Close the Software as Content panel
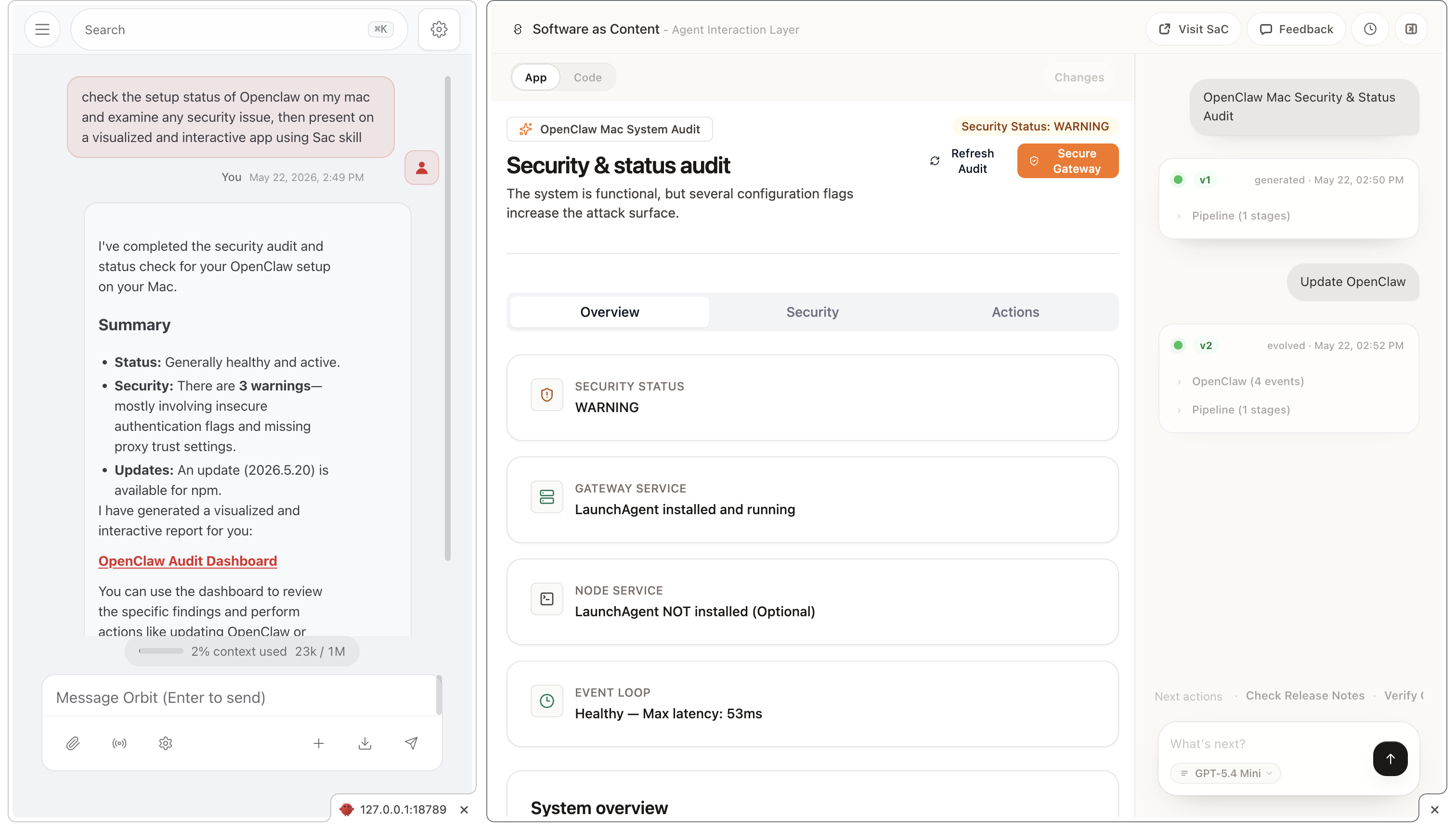This screenshot has width=1456, height=830. [x=1434, y=809]
